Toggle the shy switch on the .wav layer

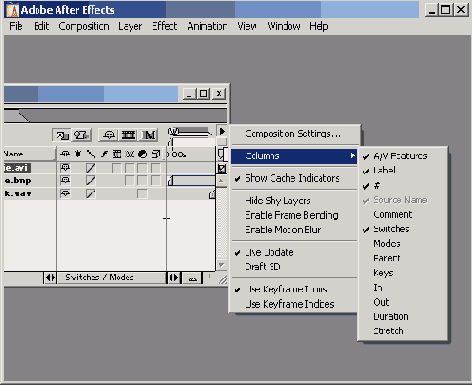point(65,194)
